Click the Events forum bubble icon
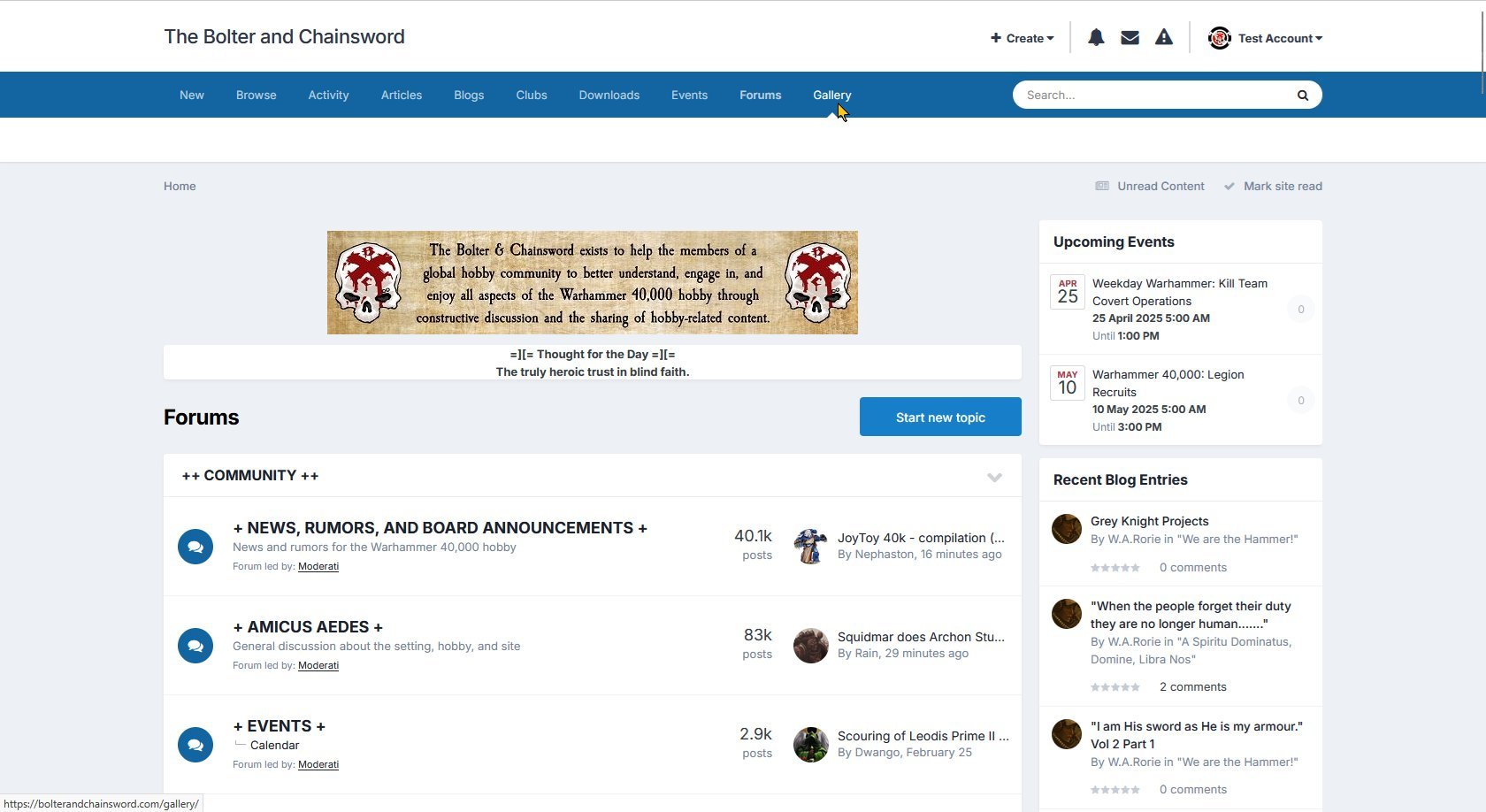This screenshot has height=812, width=1486. pos(195,745)
